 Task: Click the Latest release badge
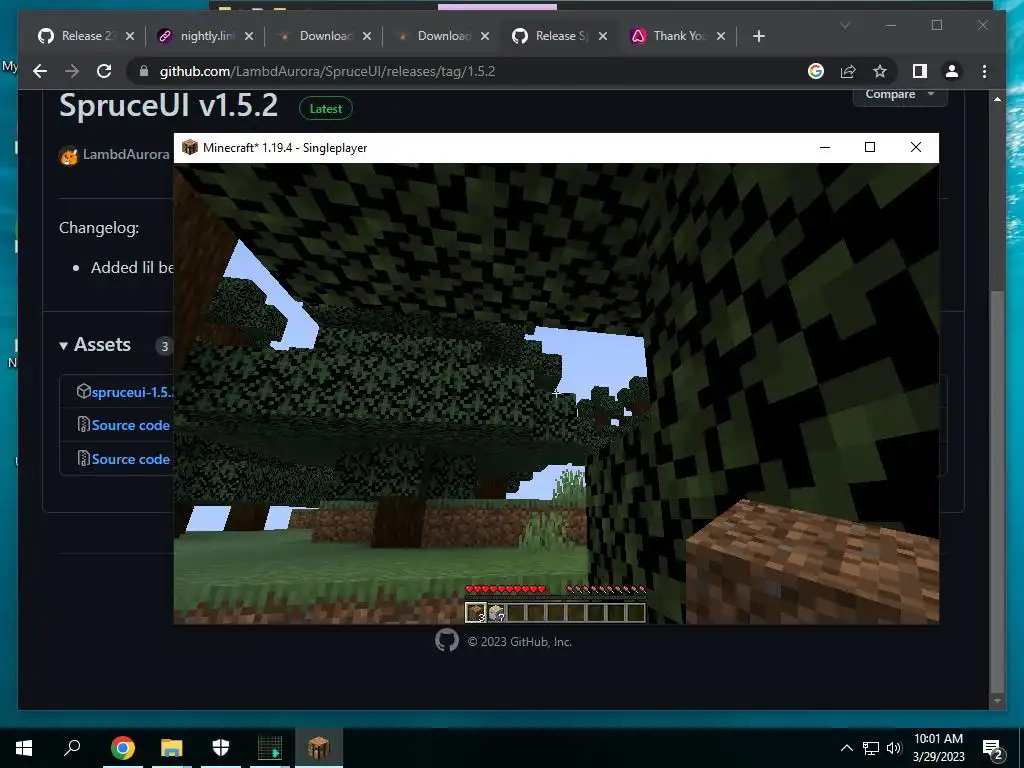(x=325, y=109)
